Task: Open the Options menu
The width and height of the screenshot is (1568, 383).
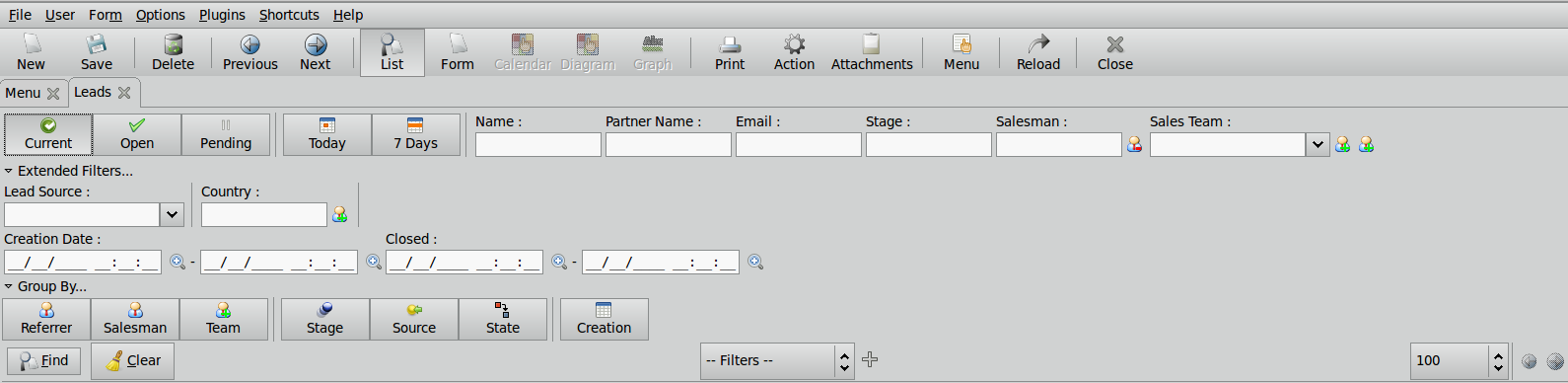Action: [x=161, y=15]
